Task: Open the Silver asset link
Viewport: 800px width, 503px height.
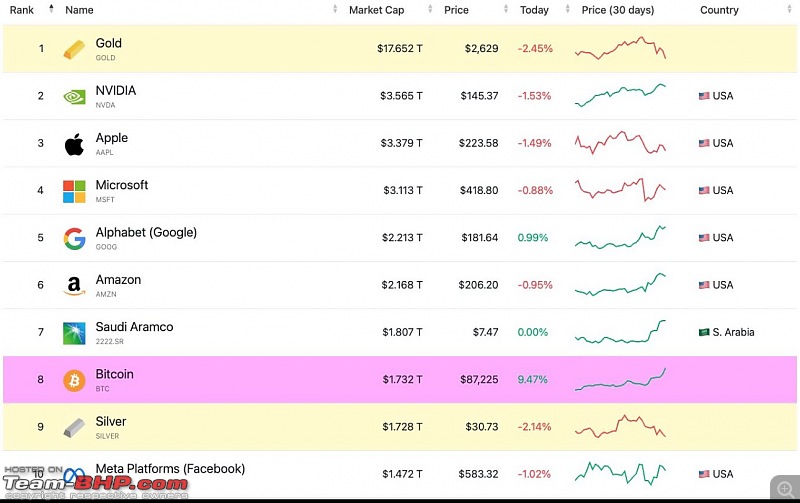Action: (111, 422)
